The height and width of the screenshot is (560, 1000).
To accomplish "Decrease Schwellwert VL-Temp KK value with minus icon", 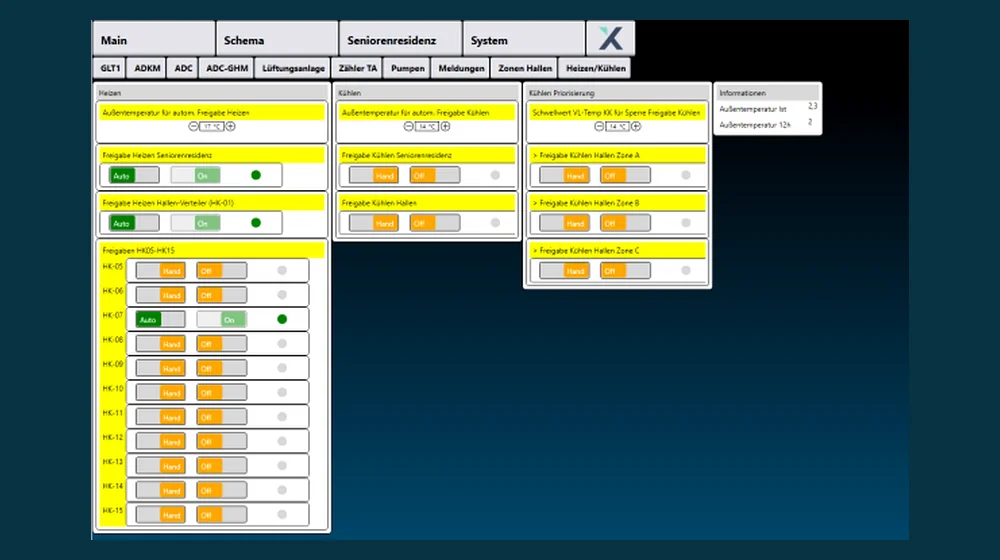I will click(x=599, y=126).
